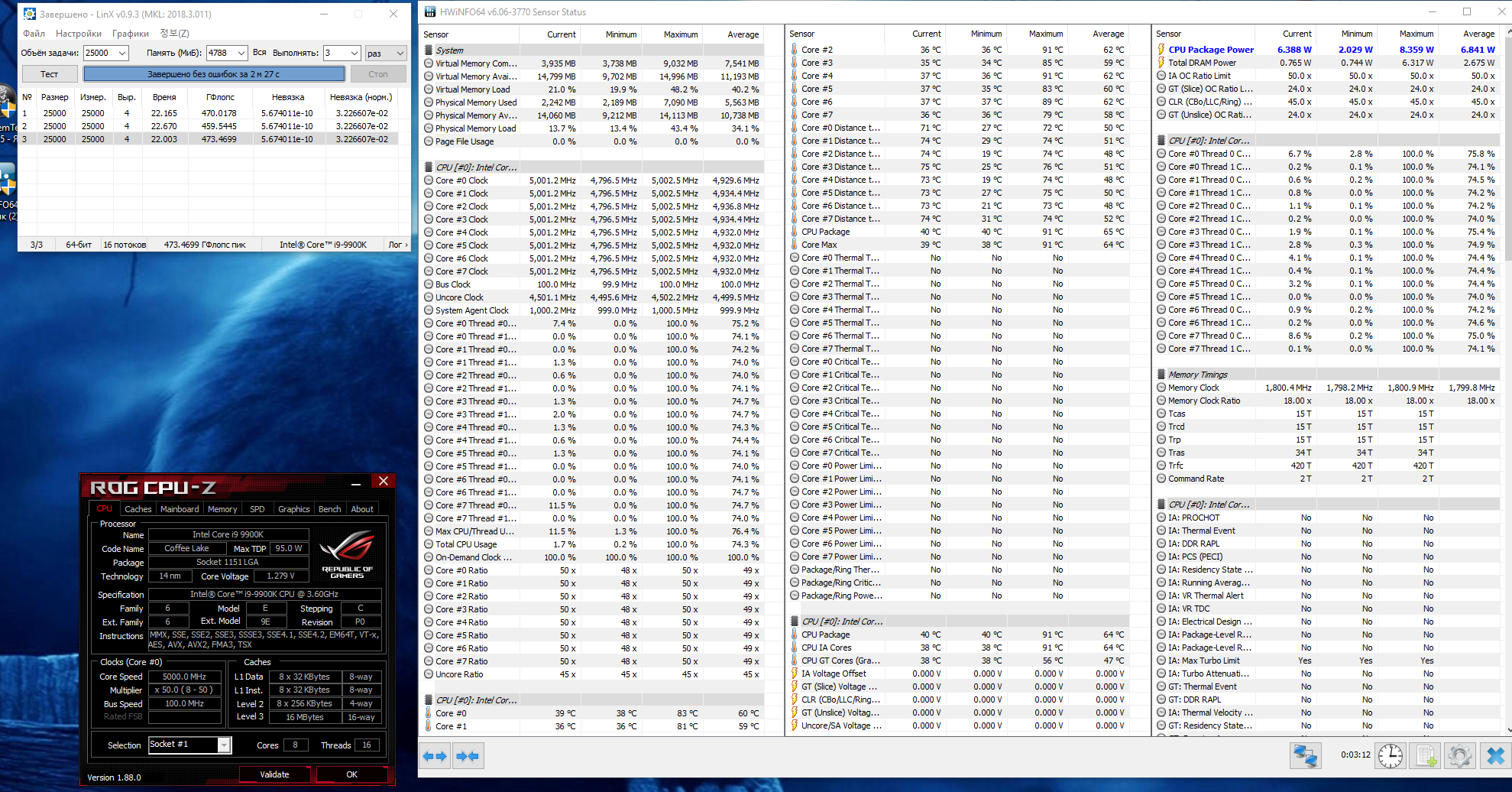Viewport: 1512px width, 792px height.
Task: Click the blue X button in HWiNFO toolbar
Action: pos(1495,756)
